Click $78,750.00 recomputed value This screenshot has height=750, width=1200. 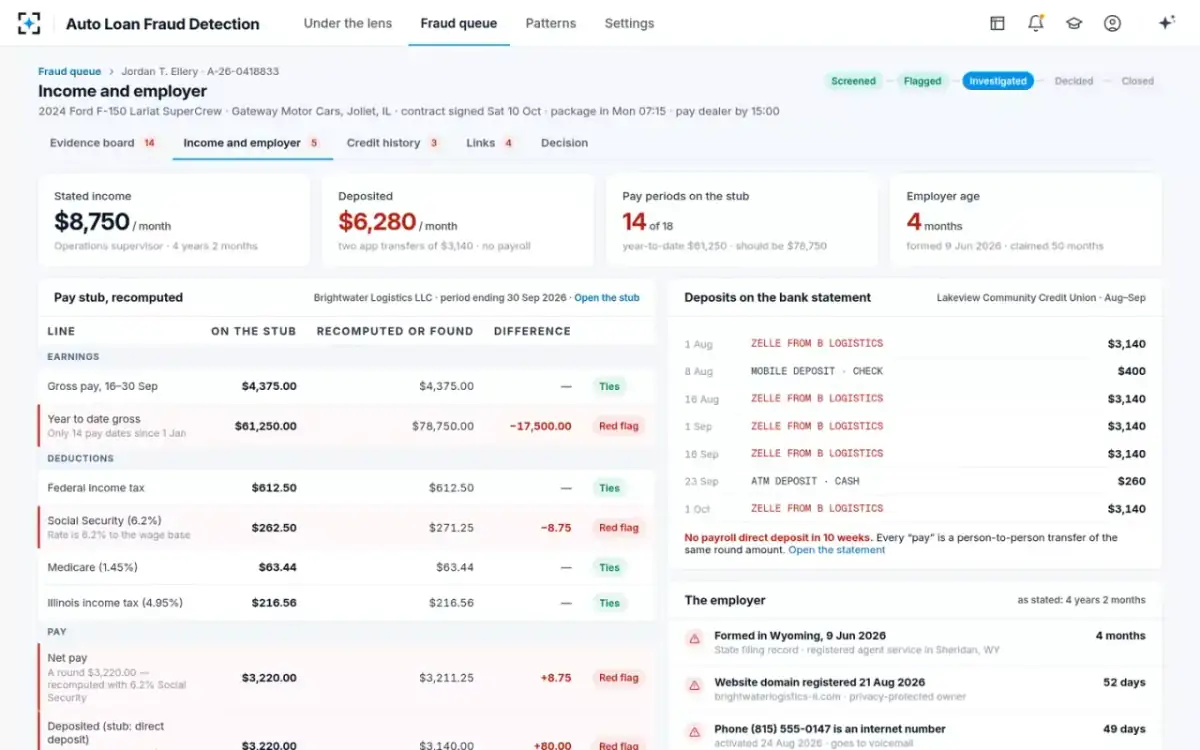click(443, 426)
